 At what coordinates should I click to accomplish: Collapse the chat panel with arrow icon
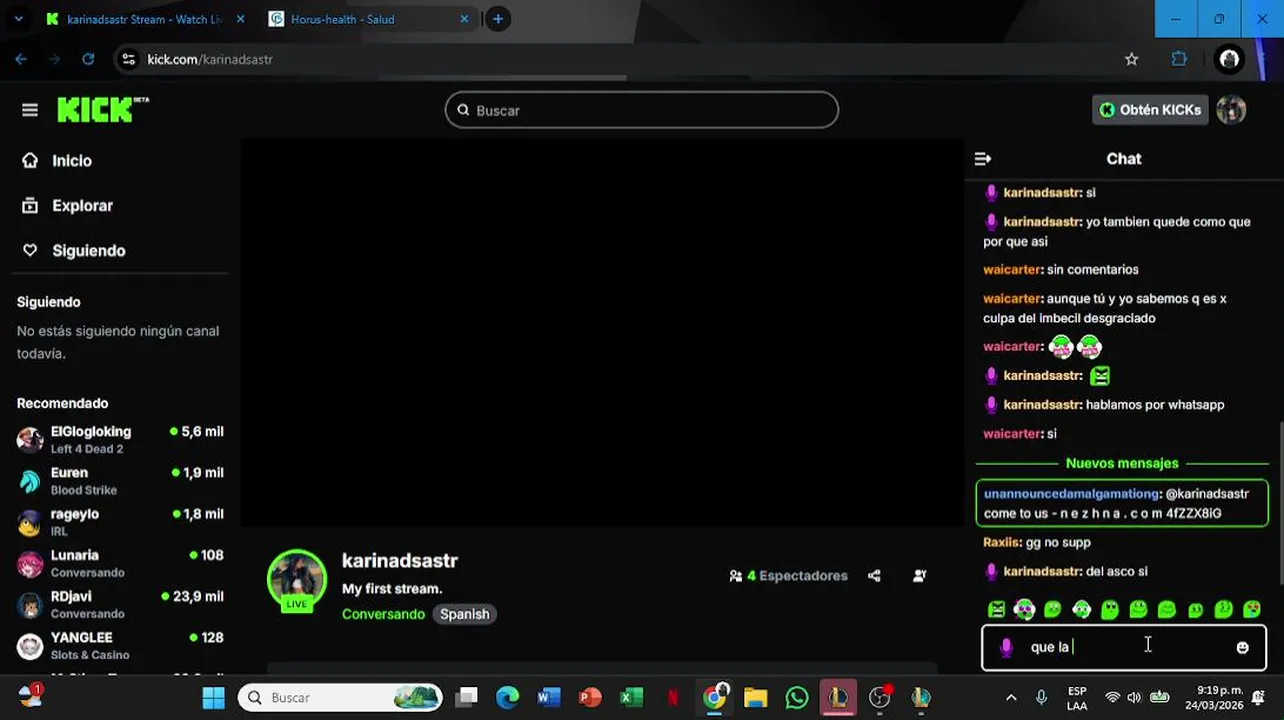pyautogui.click(x=983, y=159)
